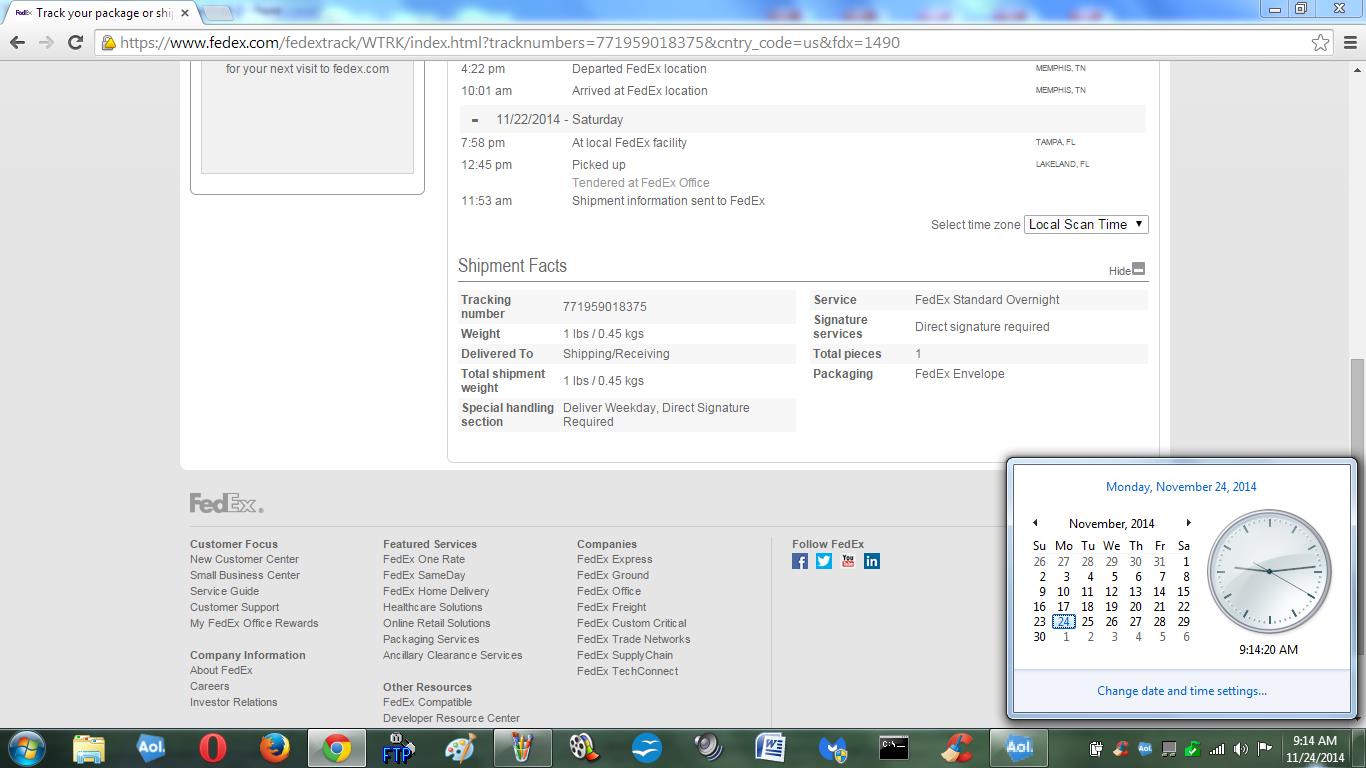Open the Service Guide link
Screen dimensions: 1366x768
tap(224, 591)
